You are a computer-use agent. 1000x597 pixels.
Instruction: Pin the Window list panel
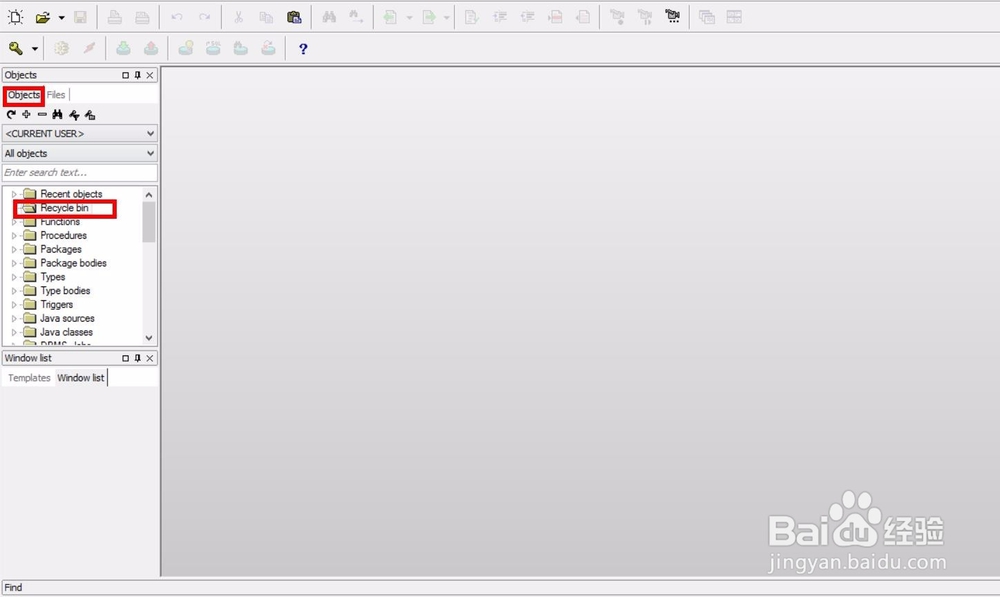click(x=137, y=357)
